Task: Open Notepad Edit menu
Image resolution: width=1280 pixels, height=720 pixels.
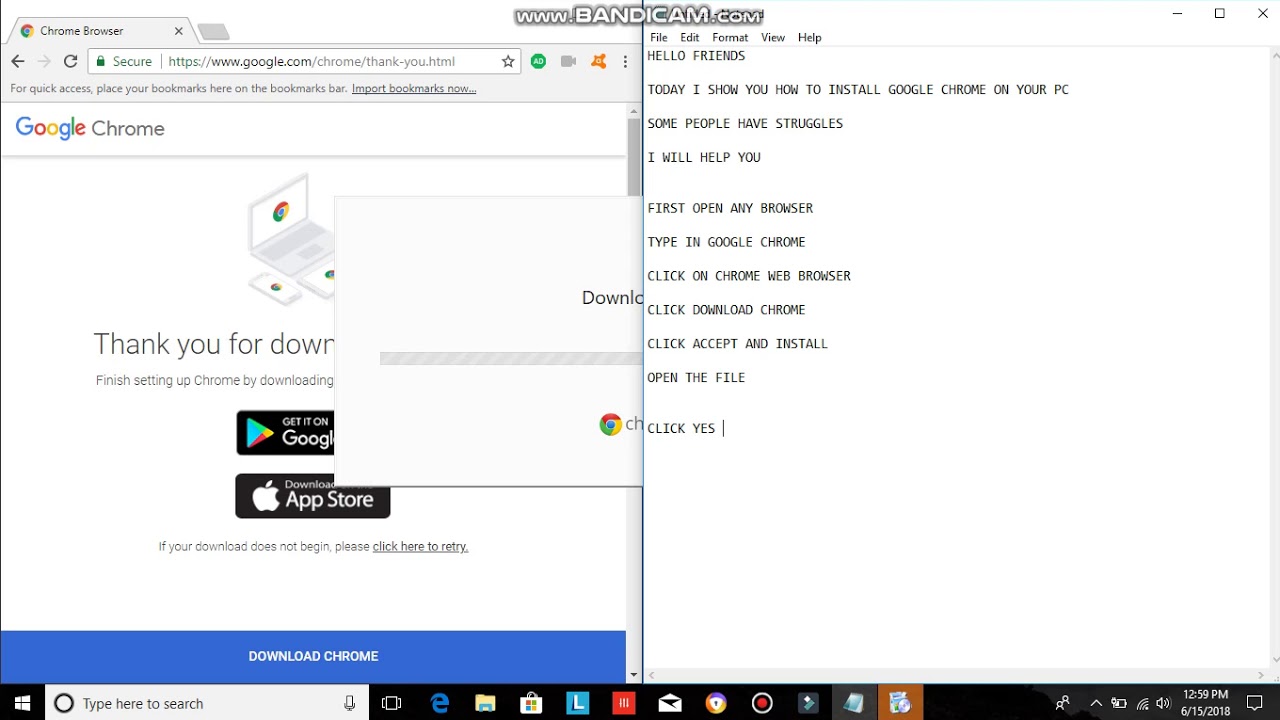Action: tap(690, 37)
